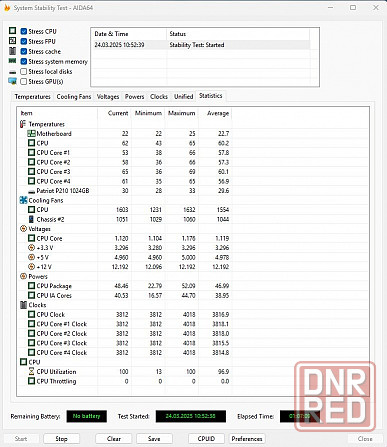
Task: Click the FPU icon beside Stress FPU
Action: [x=12, y=41]
